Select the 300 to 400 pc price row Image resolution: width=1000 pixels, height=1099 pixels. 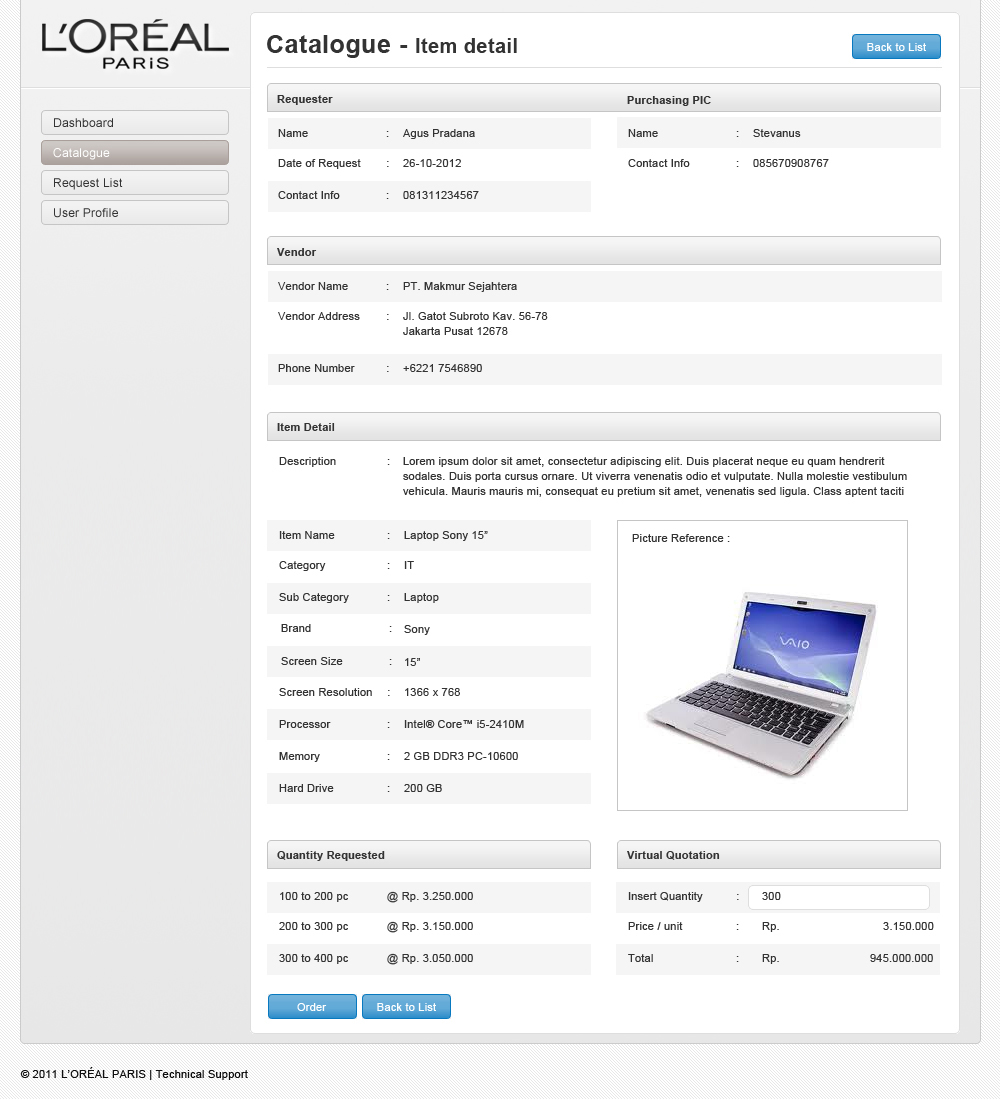(429, 959)
